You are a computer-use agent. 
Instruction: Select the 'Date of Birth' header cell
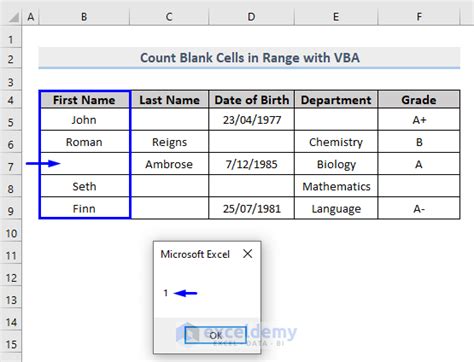point(252,100)
